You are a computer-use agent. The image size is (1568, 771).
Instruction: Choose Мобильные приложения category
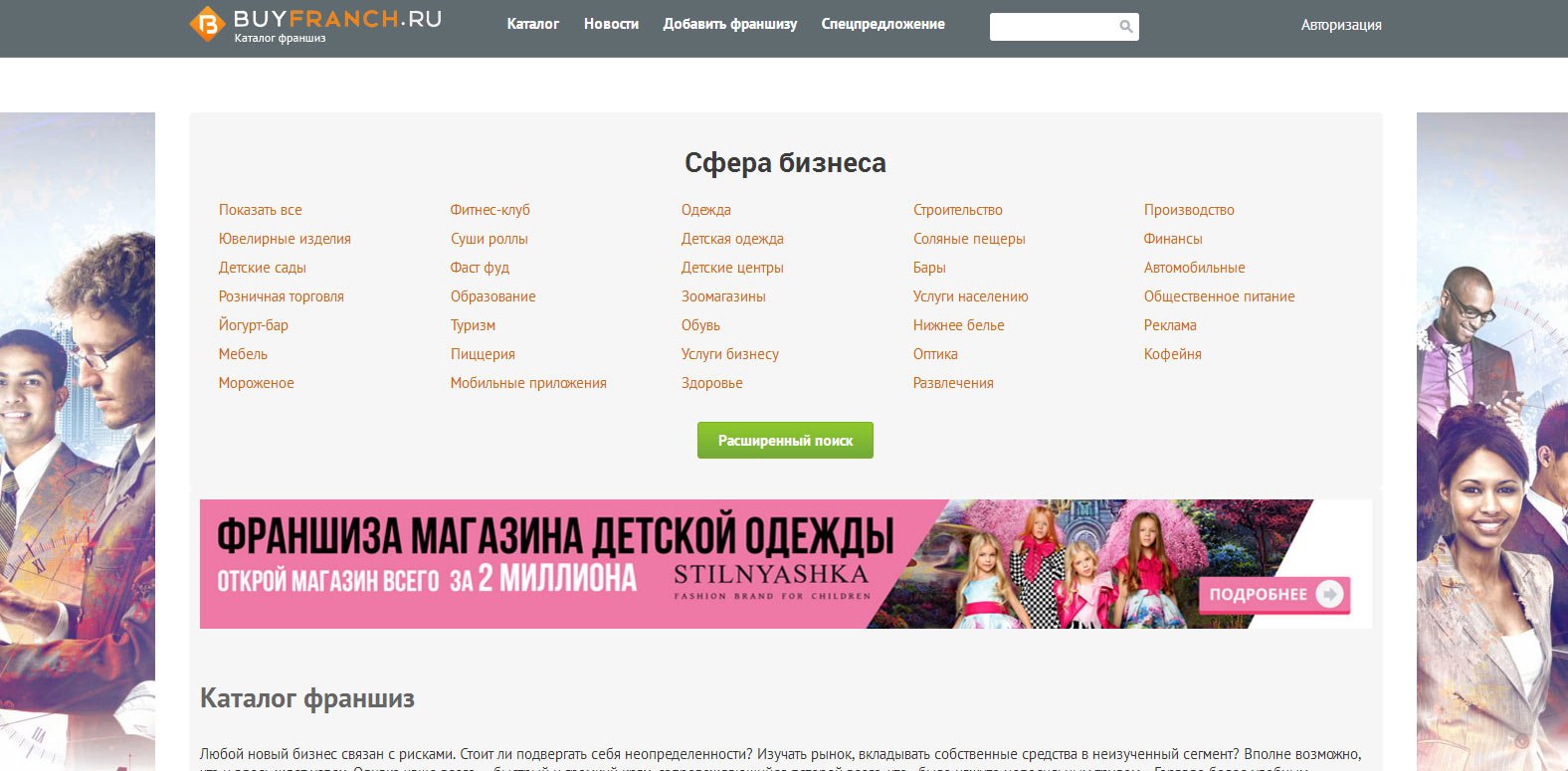coord(528,383)
